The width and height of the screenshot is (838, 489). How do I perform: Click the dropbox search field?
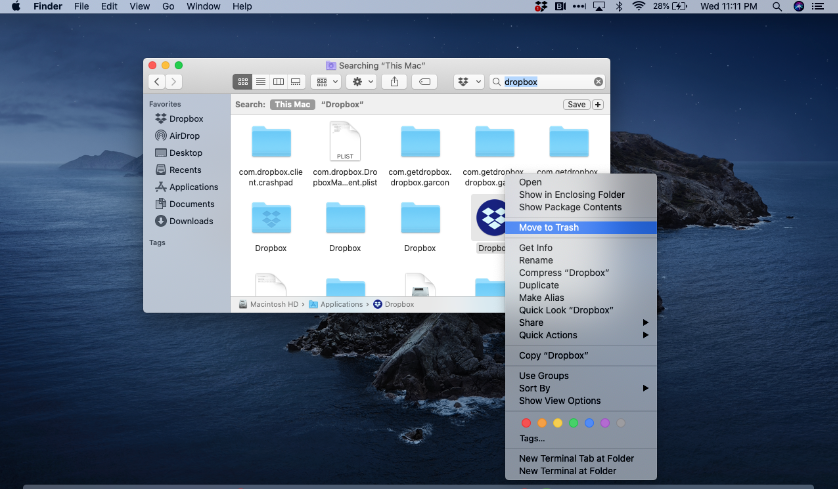pos(546,82)
